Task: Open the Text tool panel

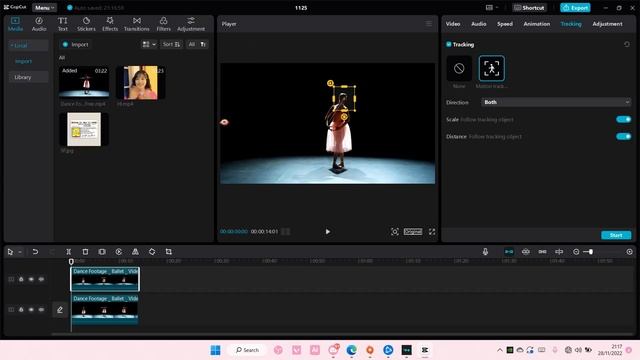Action: point(62,24)
